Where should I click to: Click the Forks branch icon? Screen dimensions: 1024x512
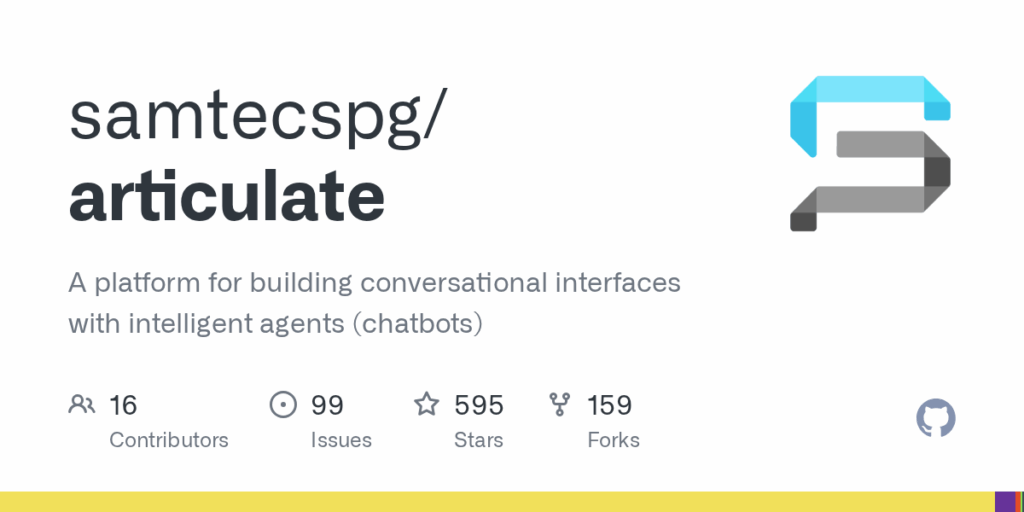(560, 405)
